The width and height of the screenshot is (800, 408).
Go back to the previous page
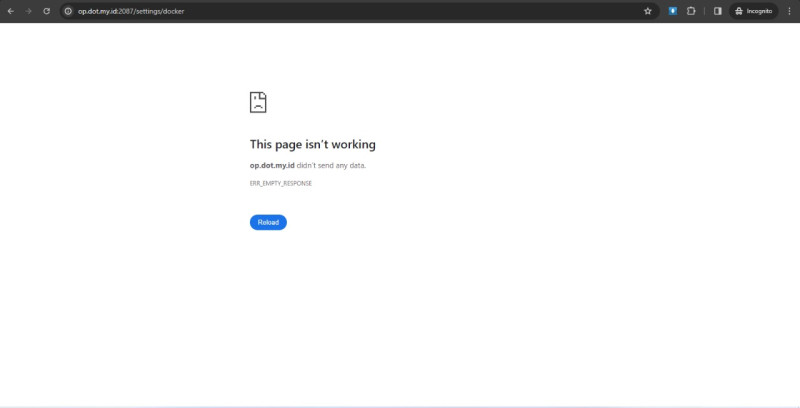[x=10, y=11]
